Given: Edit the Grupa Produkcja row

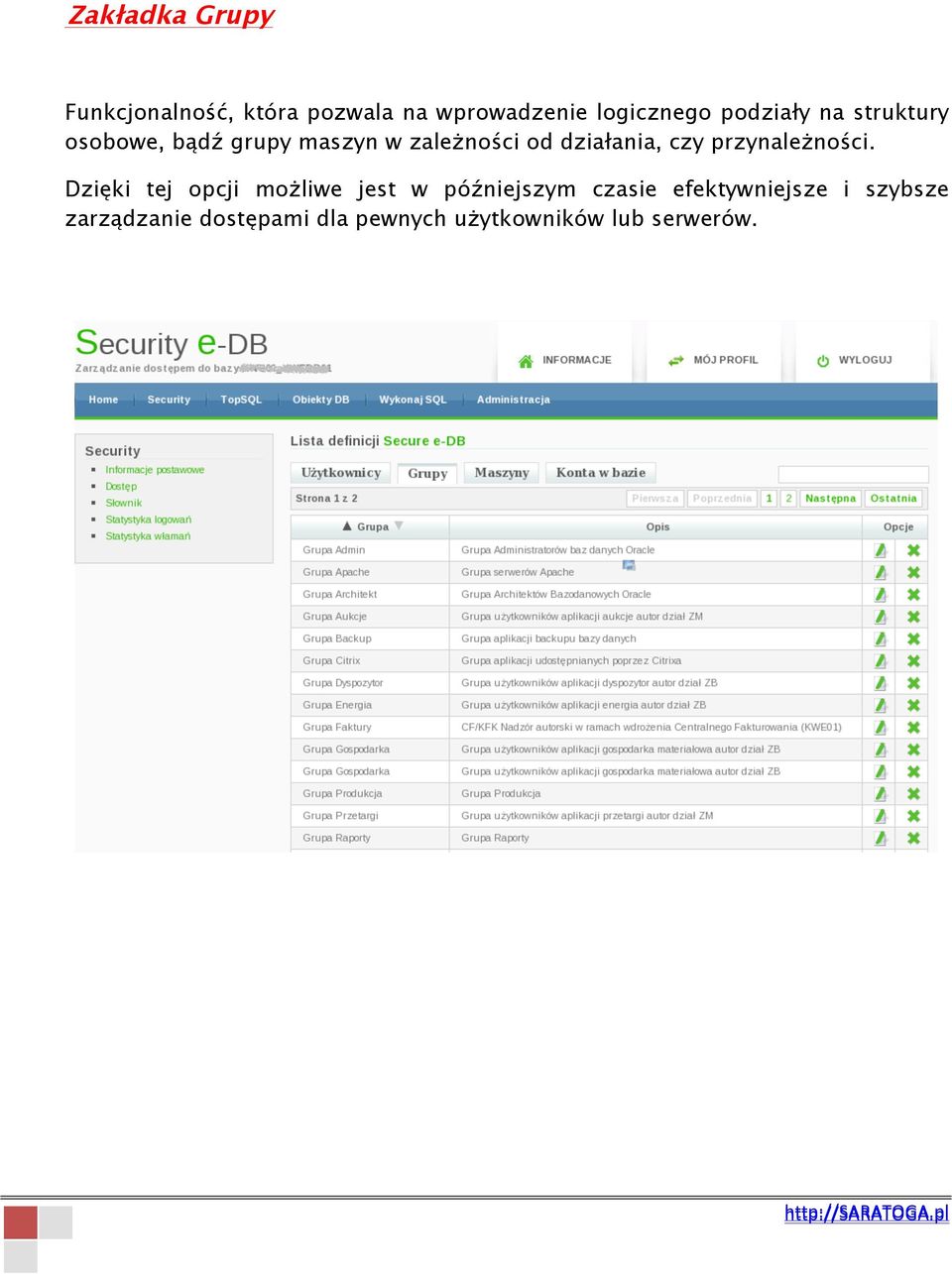Looking at the screenshot, I should click(x=880, y=794).
